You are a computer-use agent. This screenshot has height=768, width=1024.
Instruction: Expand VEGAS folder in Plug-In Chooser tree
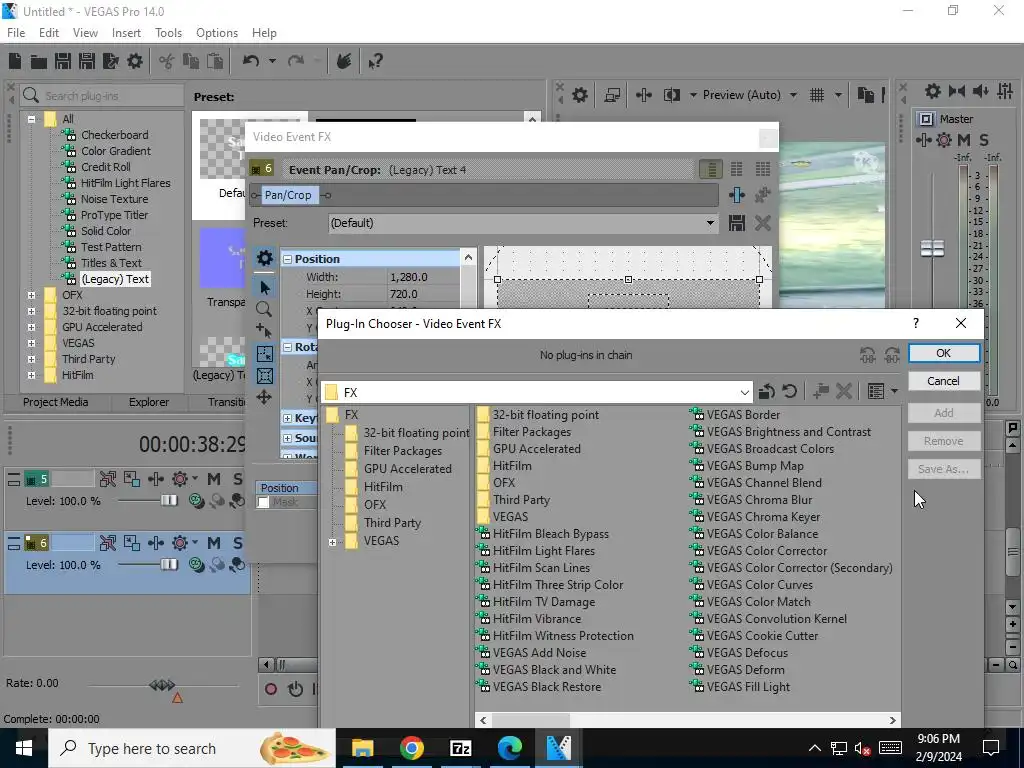click(332, 542)
